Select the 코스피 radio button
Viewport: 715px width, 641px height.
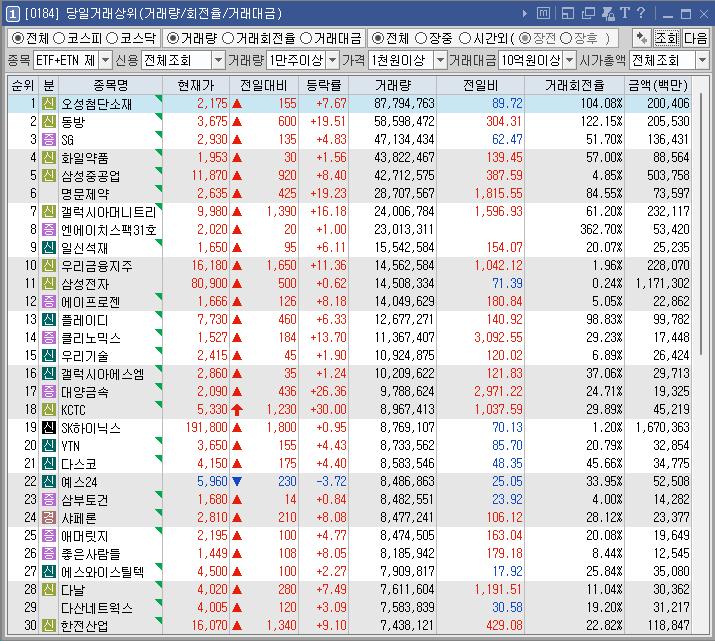(59, 38)
